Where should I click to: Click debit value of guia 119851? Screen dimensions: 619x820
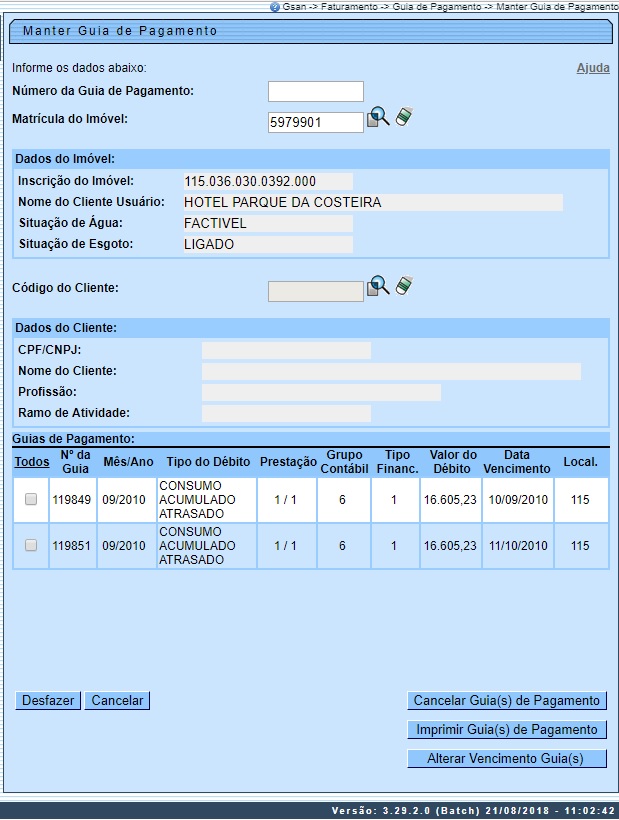click(450, 546)
